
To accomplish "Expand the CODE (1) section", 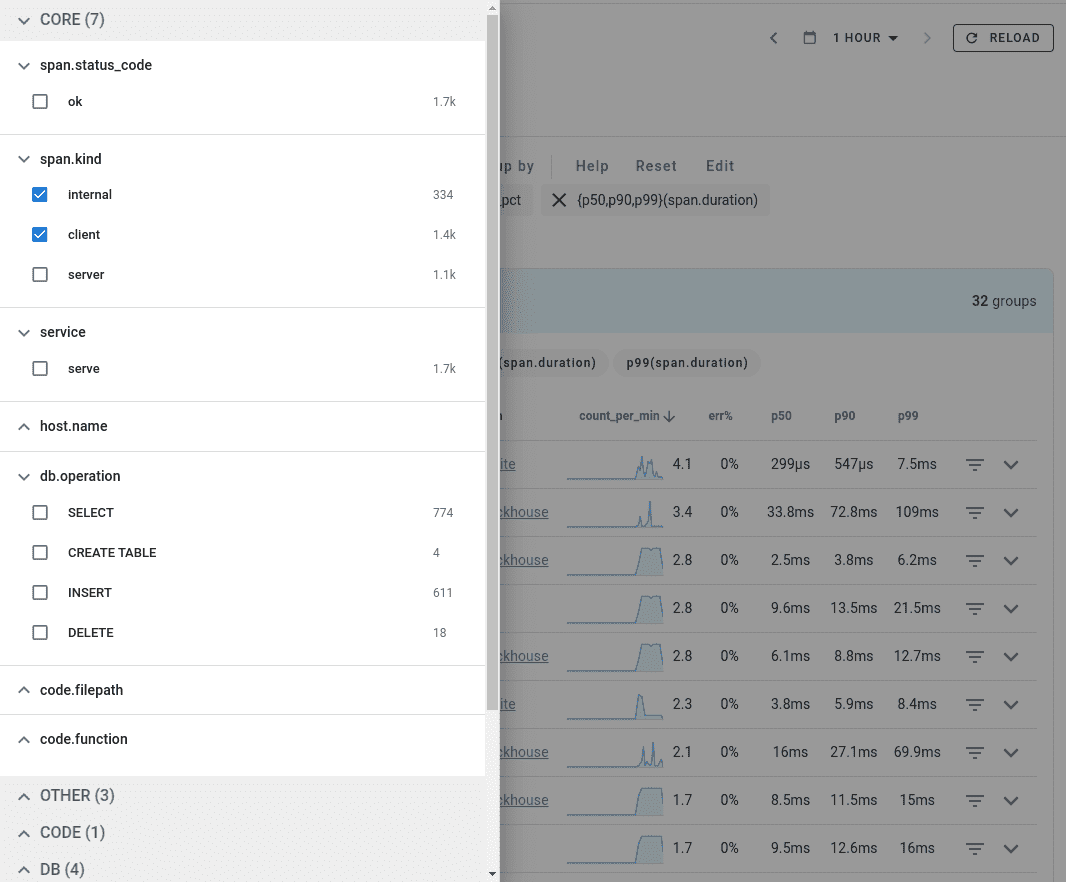I will click(x=24, y=833).
